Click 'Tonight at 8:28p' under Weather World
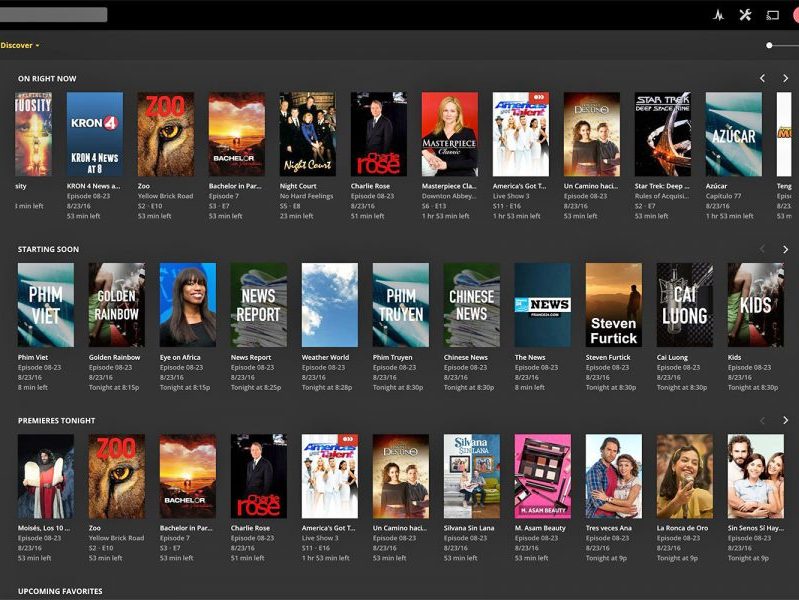The width and height of the screenshot is (799, 600). tap(327, 387)
